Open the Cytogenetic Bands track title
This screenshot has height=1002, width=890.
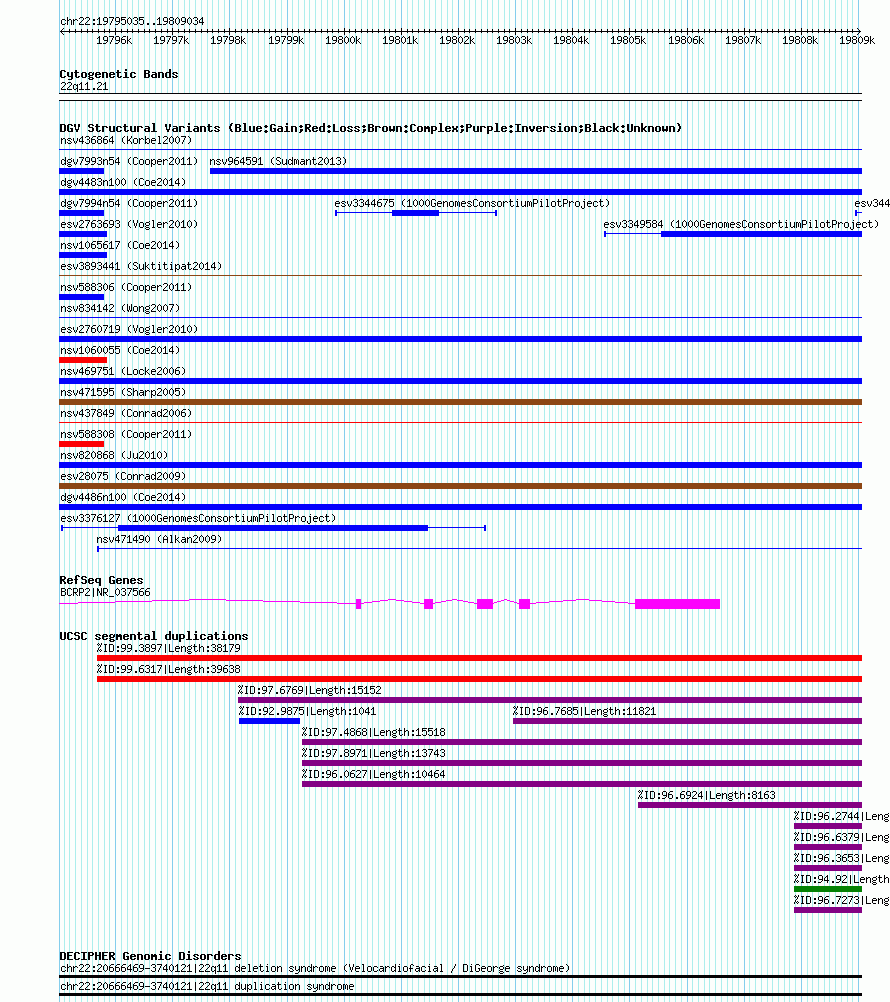click(119, 74)
